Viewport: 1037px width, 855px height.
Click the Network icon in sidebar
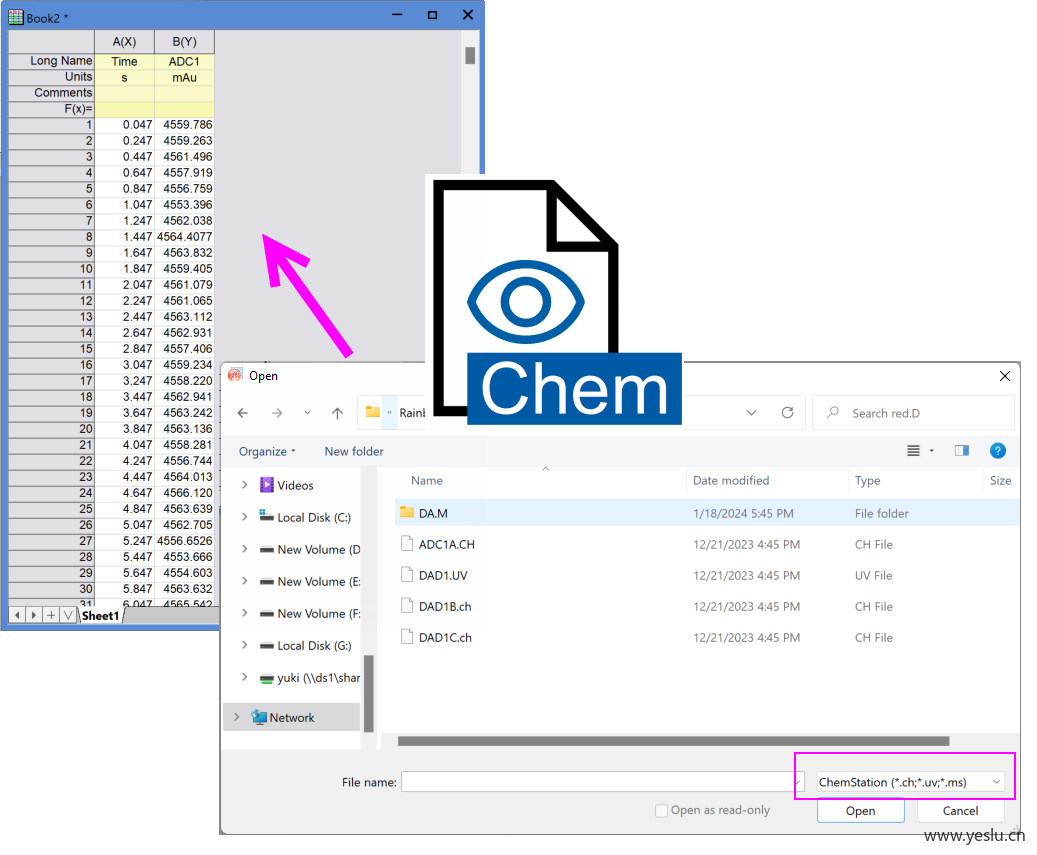(259, 717)
